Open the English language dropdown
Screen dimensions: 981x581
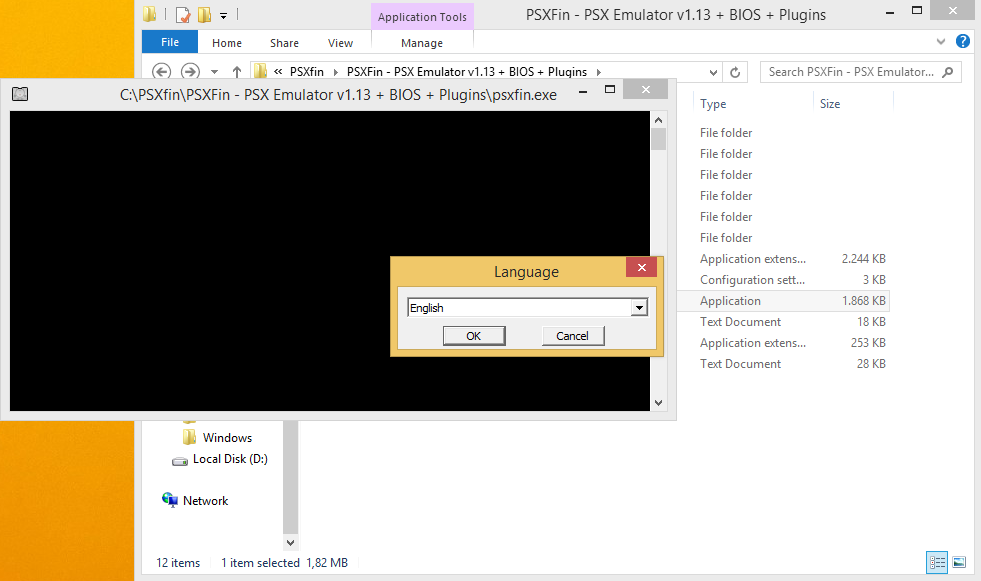[x=638, y=307]
